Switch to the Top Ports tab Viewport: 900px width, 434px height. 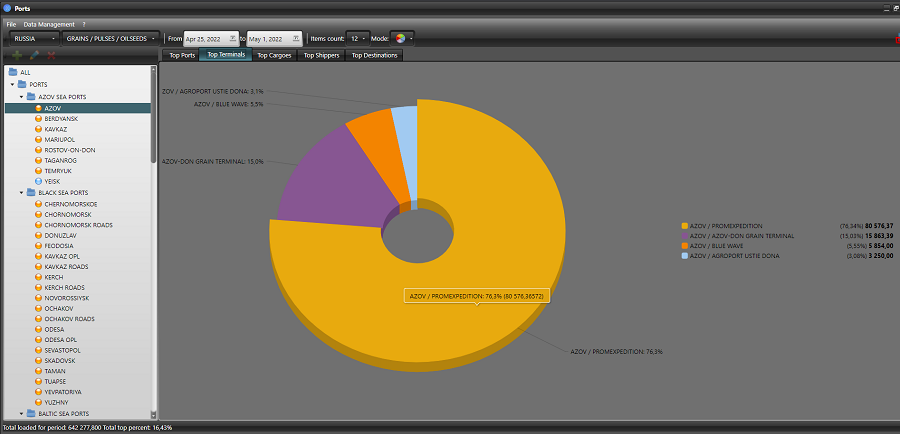pyautogui.click(x=182, y=56)
